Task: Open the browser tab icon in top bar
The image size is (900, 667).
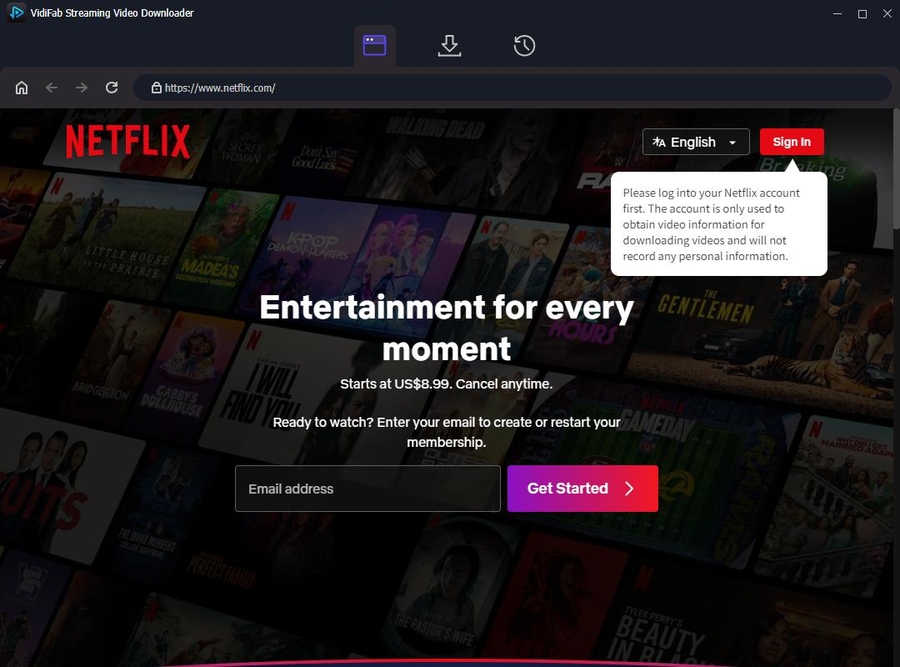Action: click(374, 45)
